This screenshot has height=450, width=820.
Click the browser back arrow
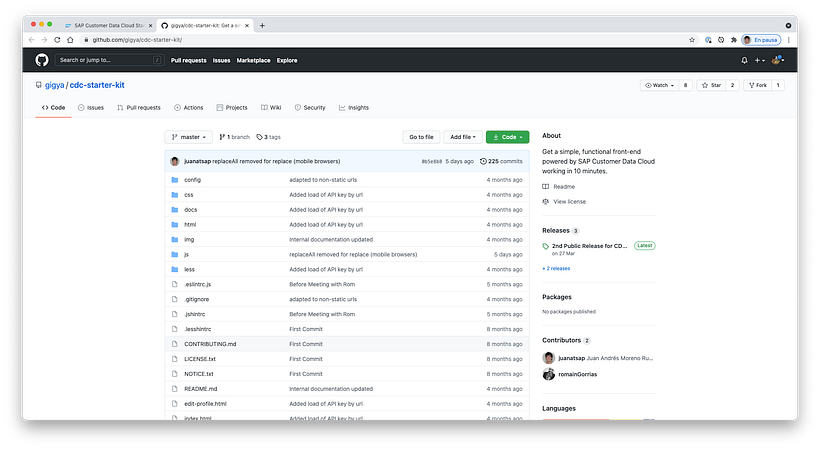31,40
